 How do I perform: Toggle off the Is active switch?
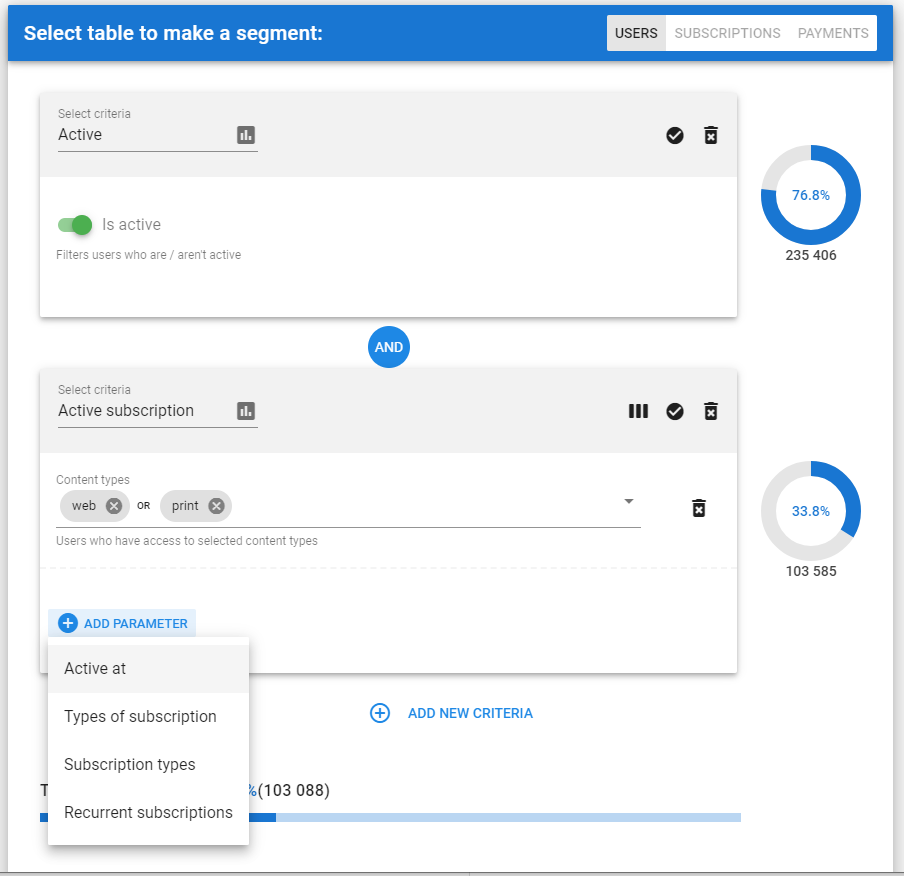pyautogui.click(x=74, y=224)
